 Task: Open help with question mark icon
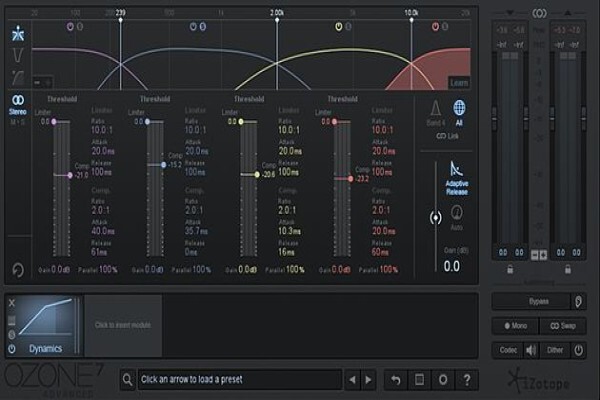(x=467, y=380)
